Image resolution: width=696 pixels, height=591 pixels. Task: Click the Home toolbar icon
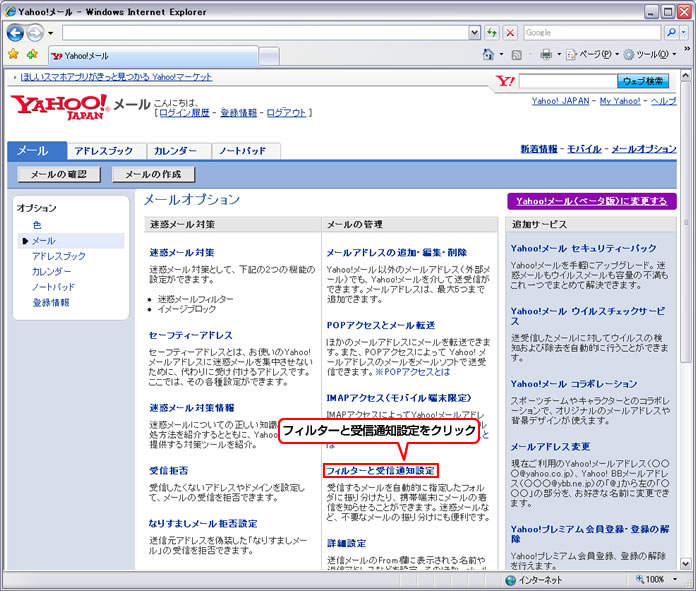(488, 54)
